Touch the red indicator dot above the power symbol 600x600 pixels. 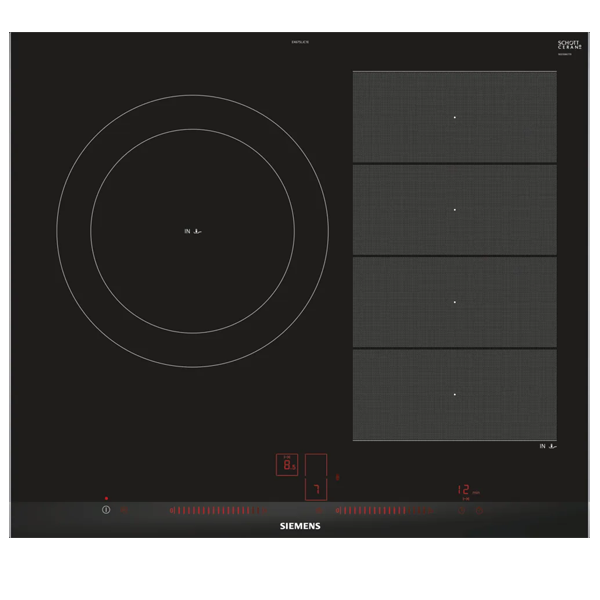(x=105, y=497)
